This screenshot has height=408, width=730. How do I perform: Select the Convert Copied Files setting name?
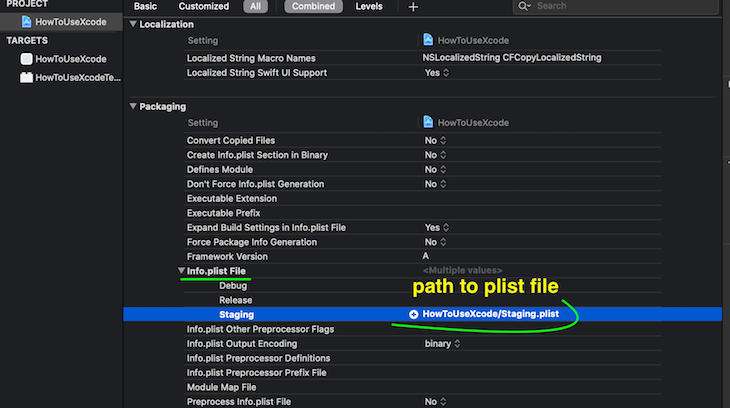[230, 140]
